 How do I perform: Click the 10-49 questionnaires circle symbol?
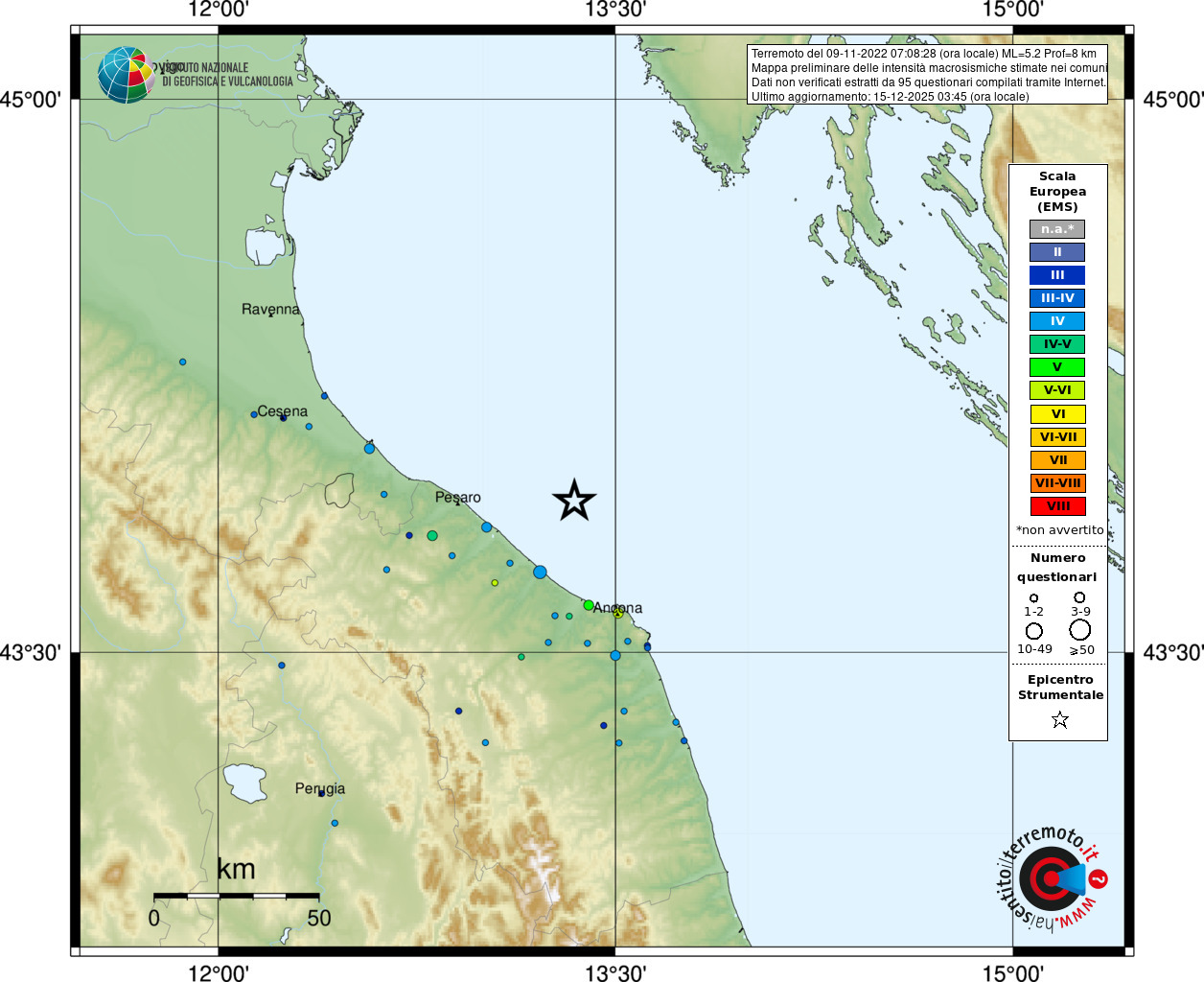[x=1033, y=631]
